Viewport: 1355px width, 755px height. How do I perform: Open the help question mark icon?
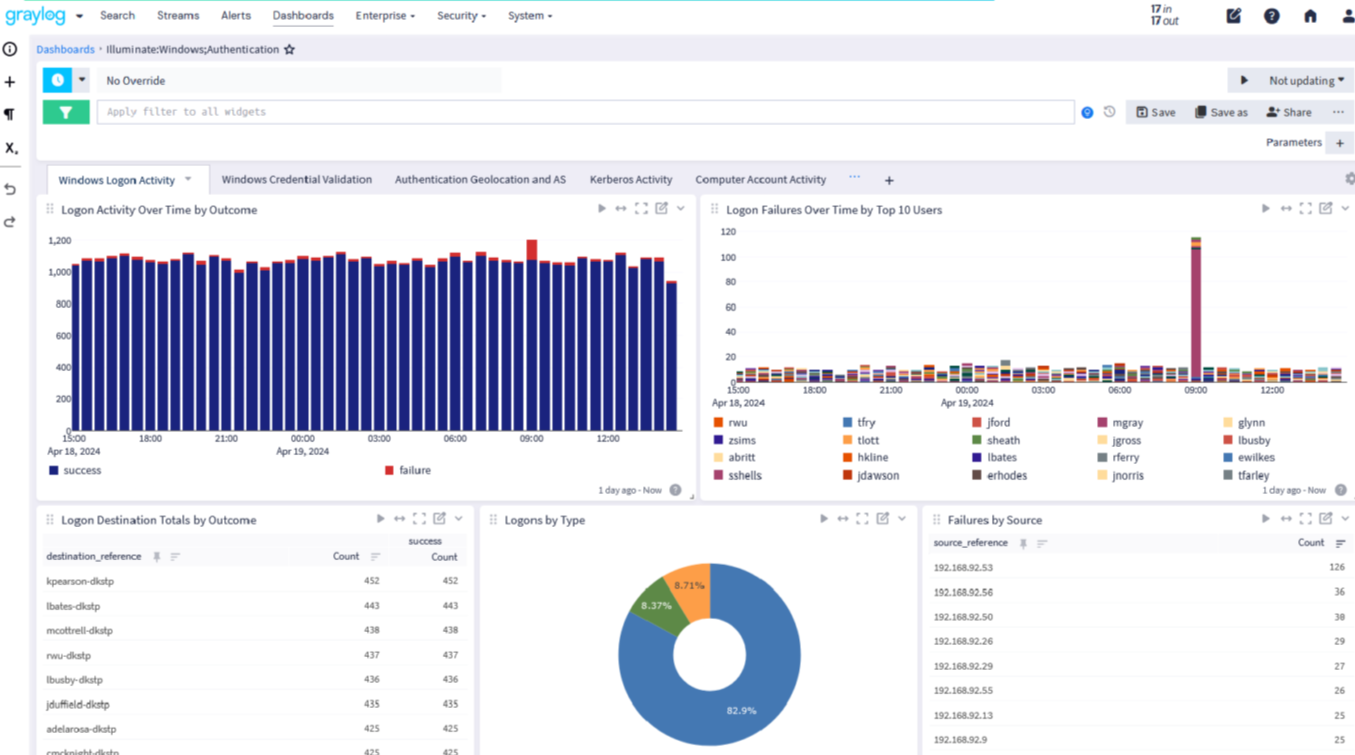pyautogui.click(x=1271, y=16)
